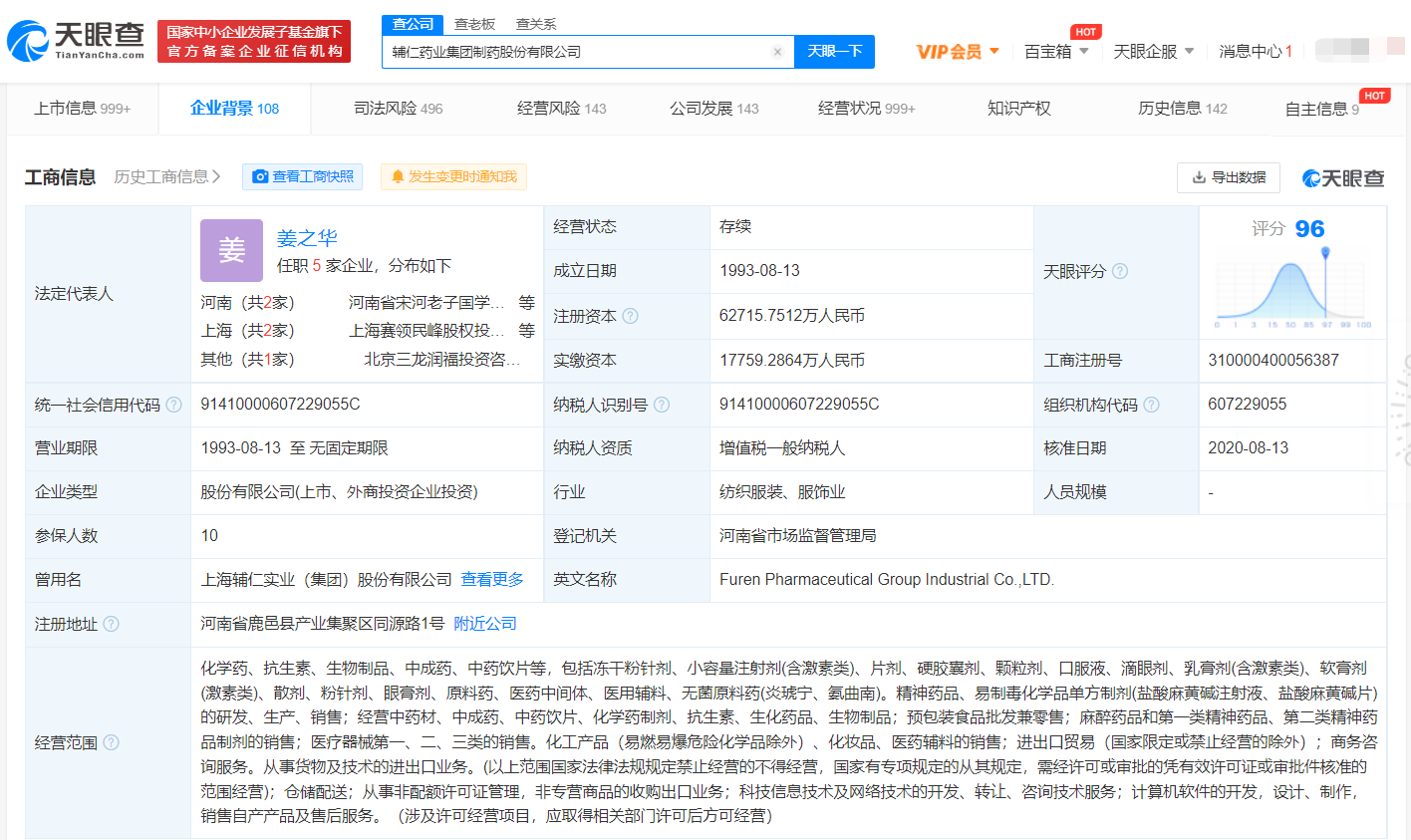Click the 发生变更时通知我 button
The width and height of the screenshot is (1411, 840).
tap(454, 176)
